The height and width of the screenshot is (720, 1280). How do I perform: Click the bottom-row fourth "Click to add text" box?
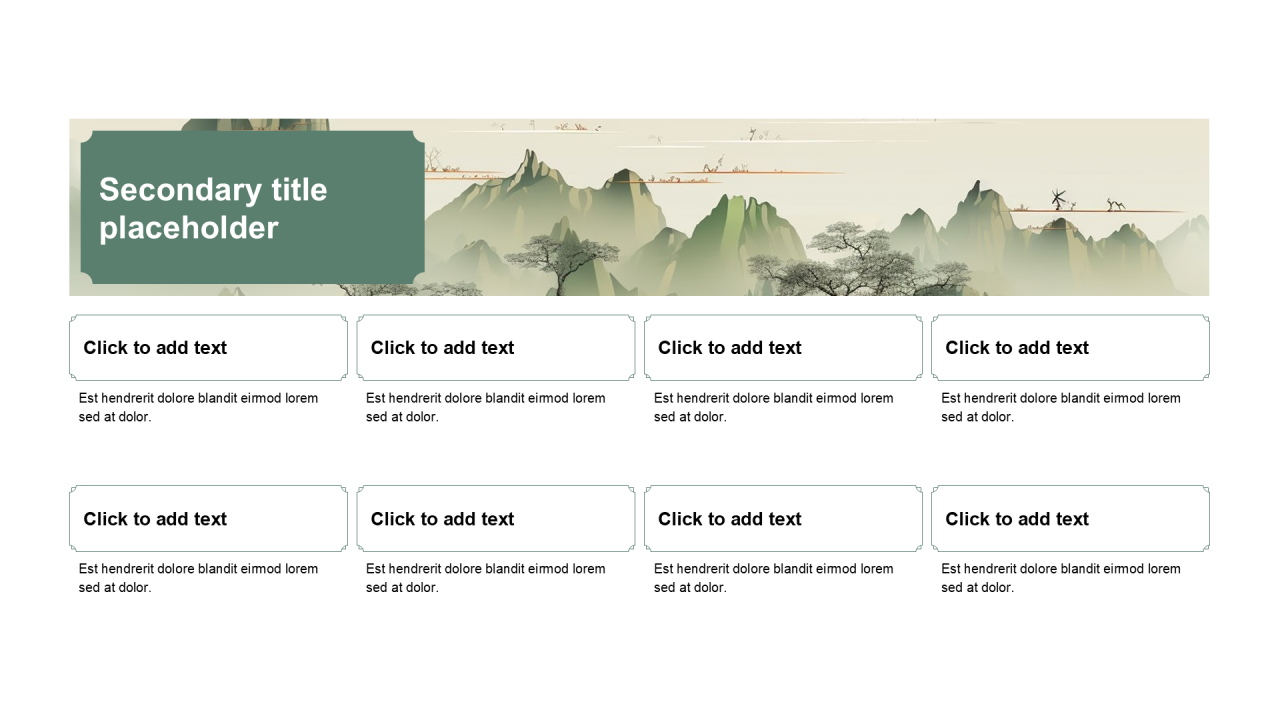[x=1070, y=519]
